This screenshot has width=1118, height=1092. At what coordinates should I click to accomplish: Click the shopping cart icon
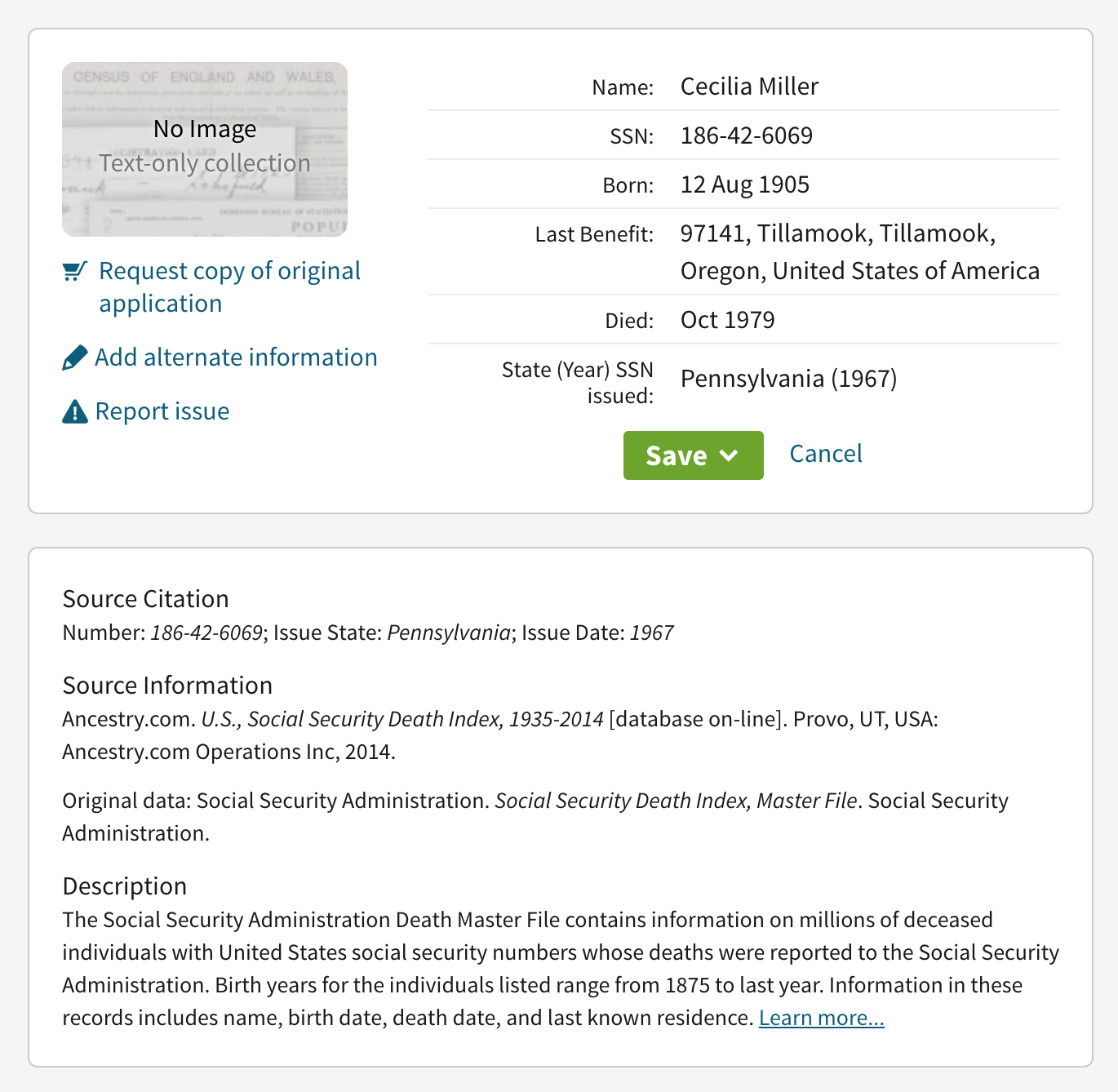coord(74,271)
